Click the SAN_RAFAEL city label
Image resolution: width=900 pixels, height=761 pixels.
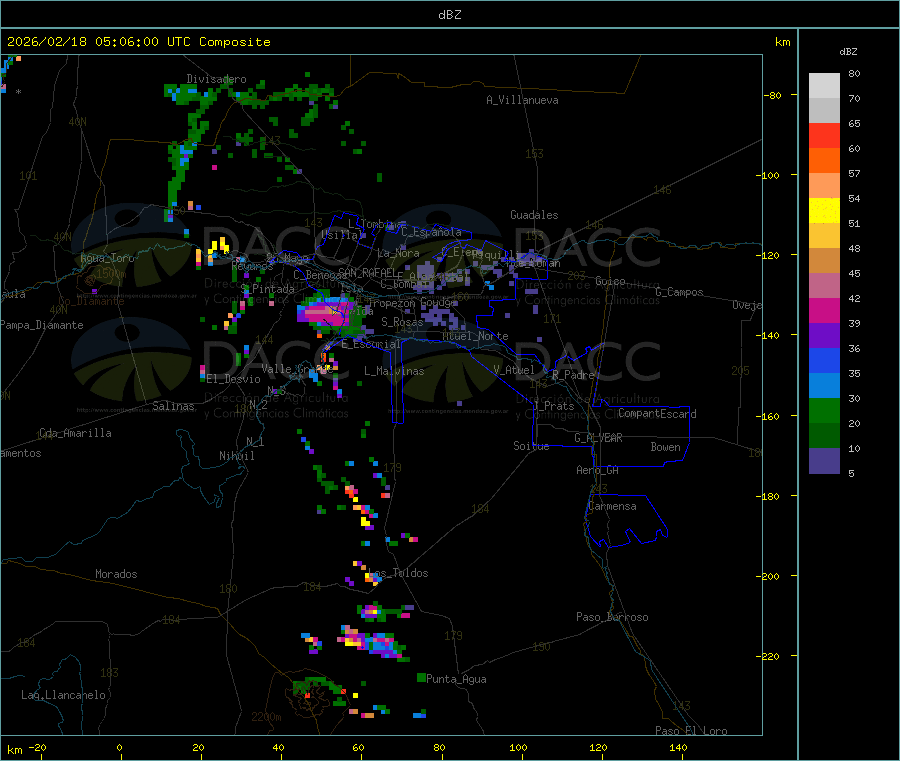[366, 272]
